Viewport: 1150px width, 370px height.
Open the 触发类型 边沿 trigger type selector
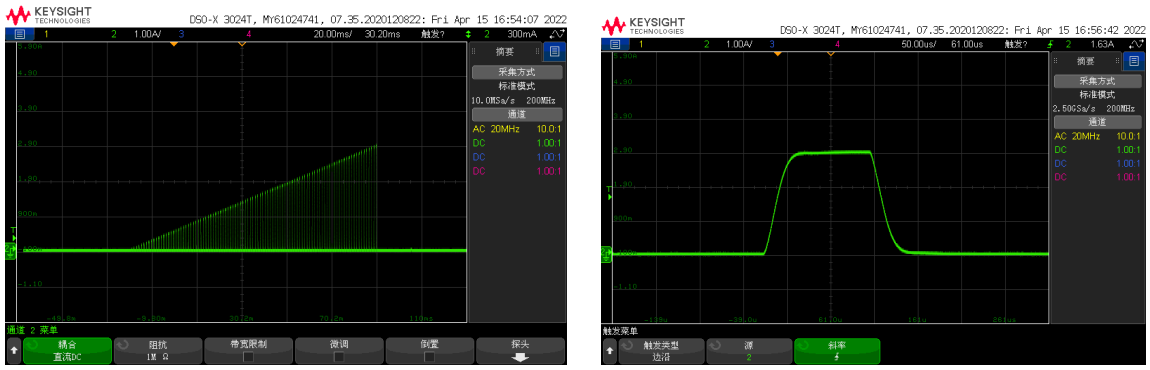tap(661, 351)
